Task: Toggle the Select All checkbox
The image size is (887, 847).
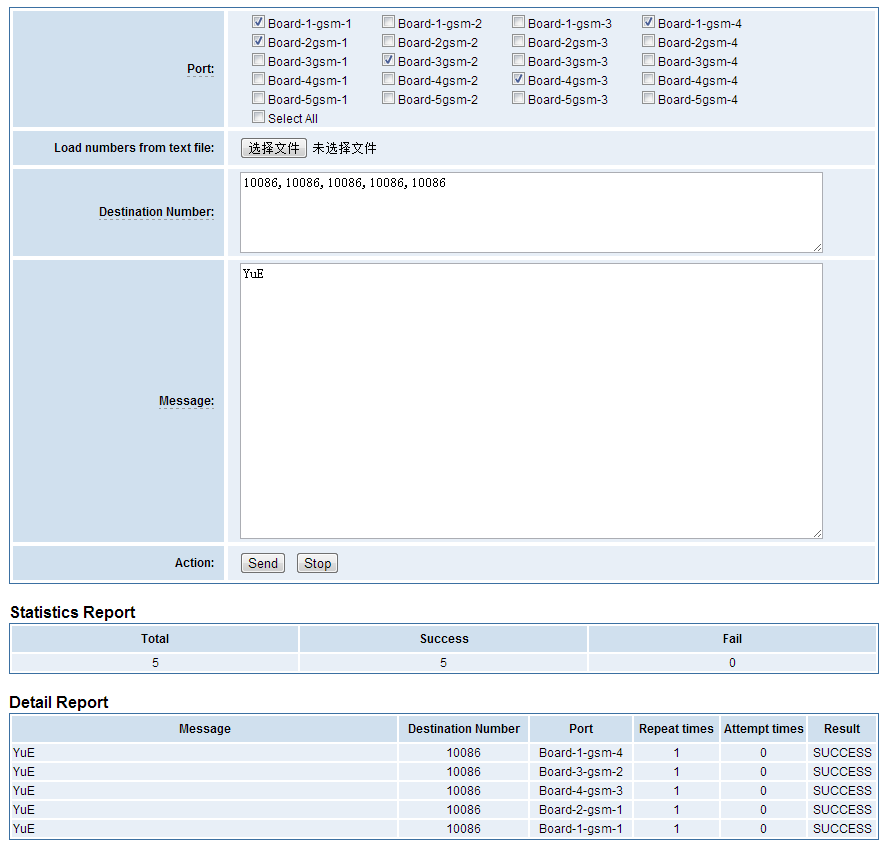Action: (259, 117)
